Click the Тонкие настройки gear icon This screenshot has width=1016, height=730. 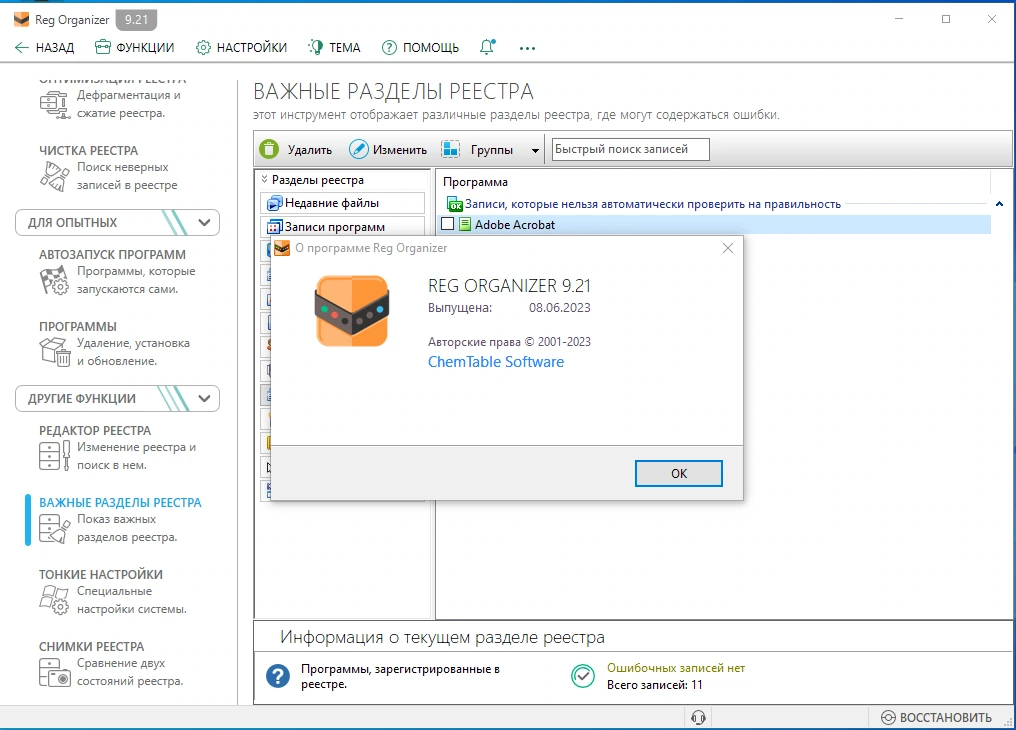[54, 600]
